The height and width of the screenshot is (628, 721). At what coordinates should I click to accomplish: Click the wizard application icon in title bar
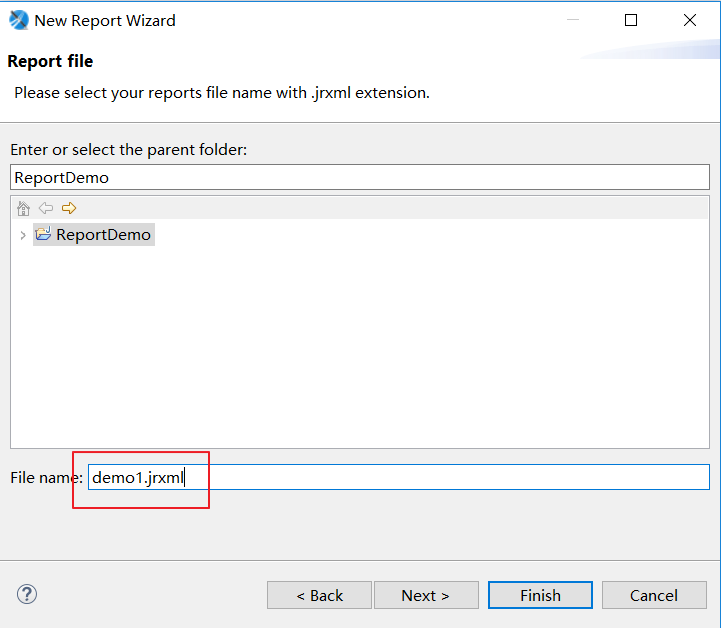18,20
